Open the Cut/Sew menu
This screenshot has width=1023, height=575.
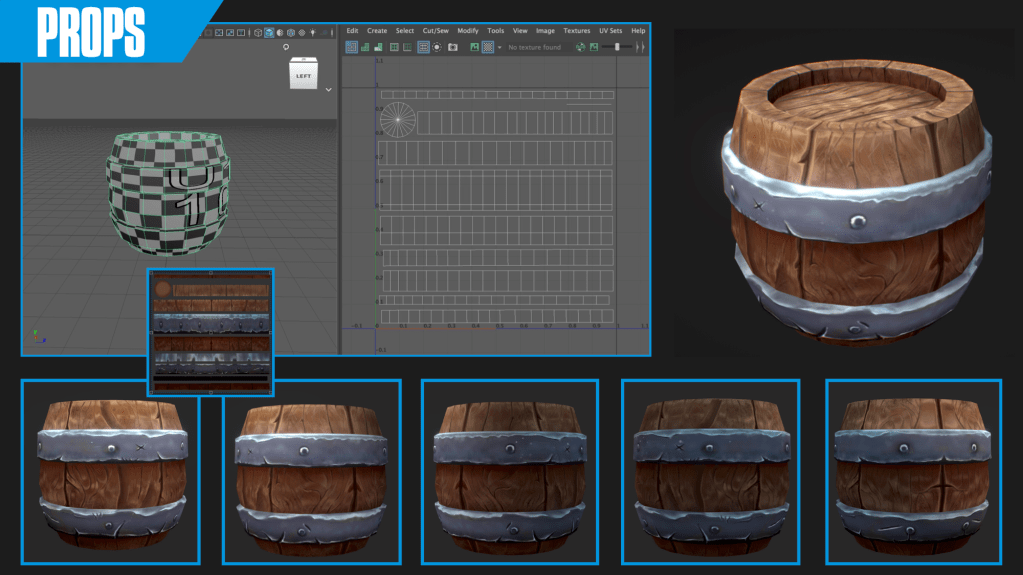click(435, 31)
